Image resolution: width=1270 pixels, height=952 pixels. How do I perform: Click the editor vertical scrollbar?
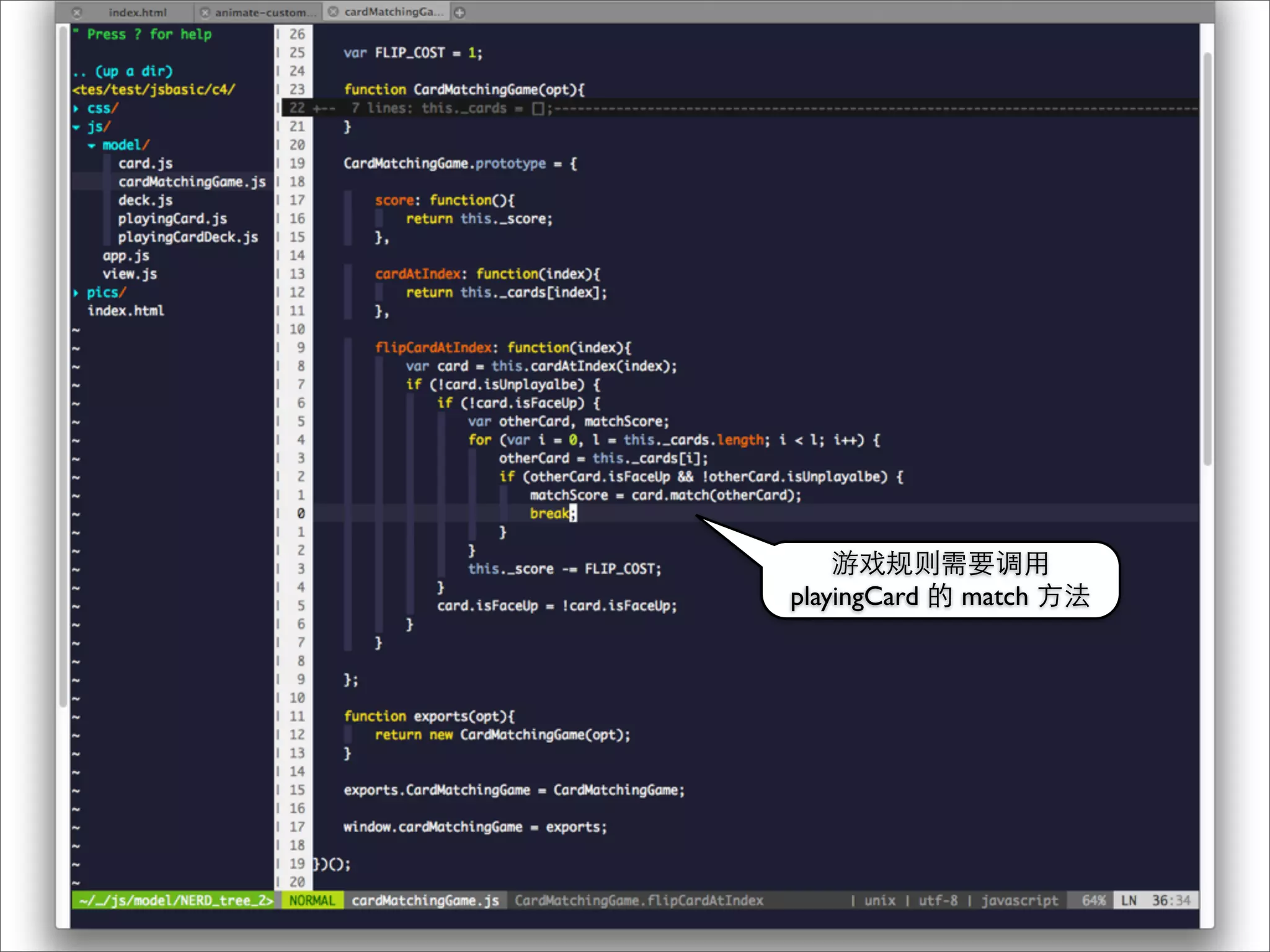[1207, 259]
